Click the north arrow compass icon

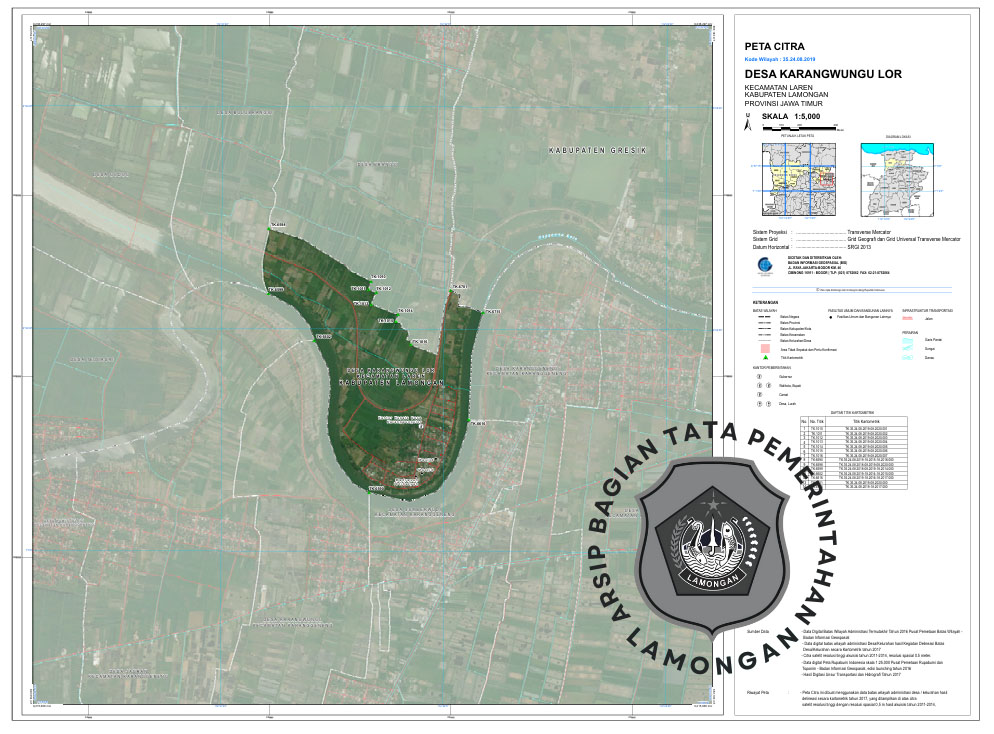[747, 120]
